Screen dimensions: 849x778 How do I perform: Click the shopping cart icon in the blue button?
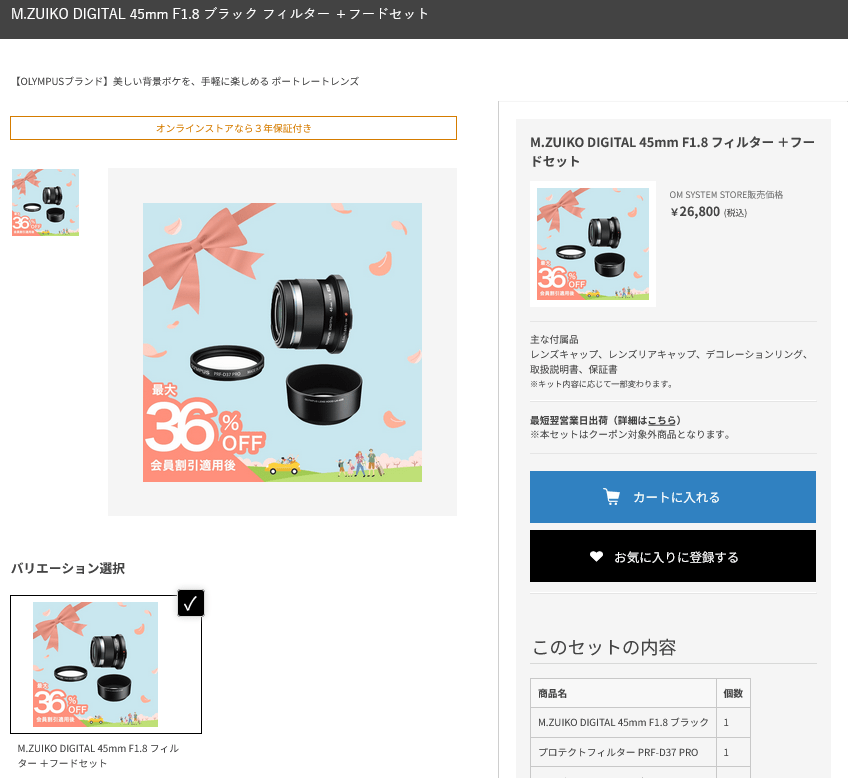pos(611,497)
